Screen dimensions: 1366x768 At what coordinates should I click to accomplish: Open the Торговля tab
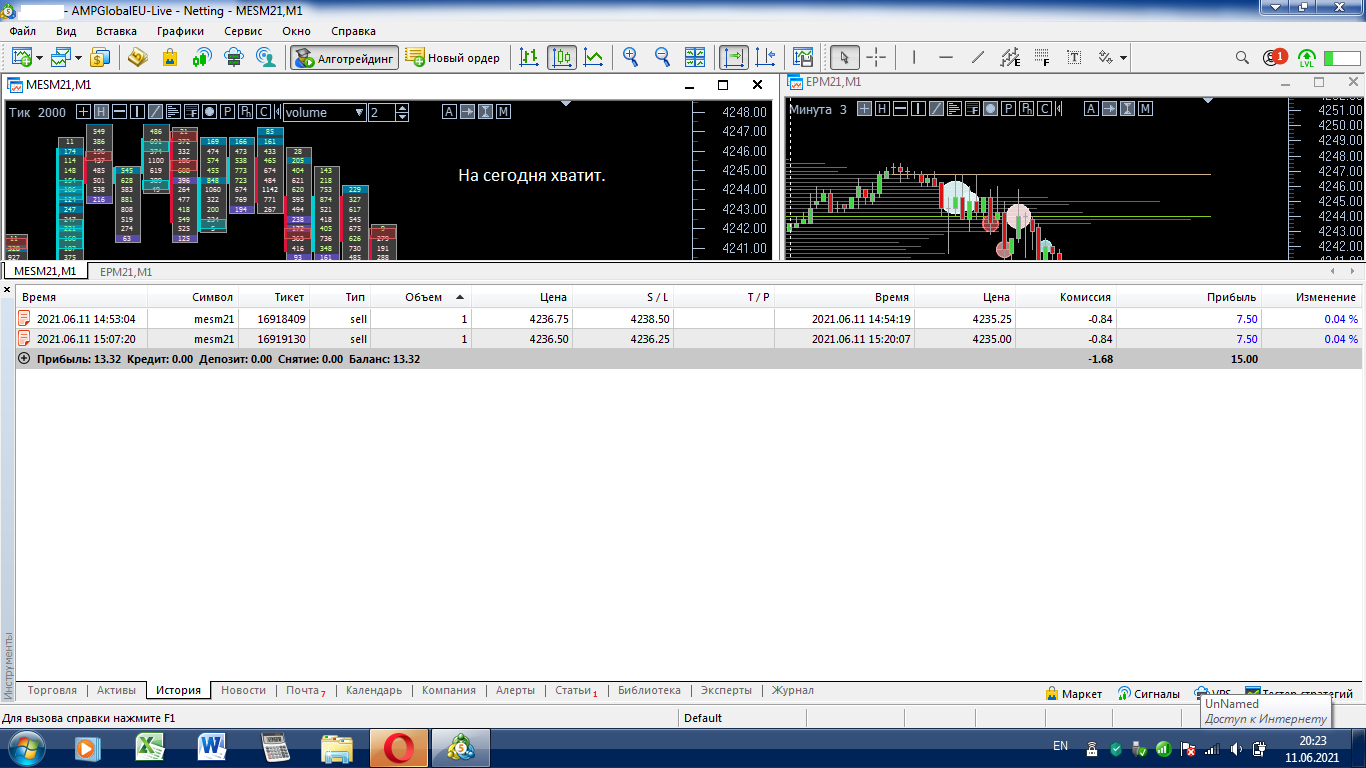[x=52, y=690]
